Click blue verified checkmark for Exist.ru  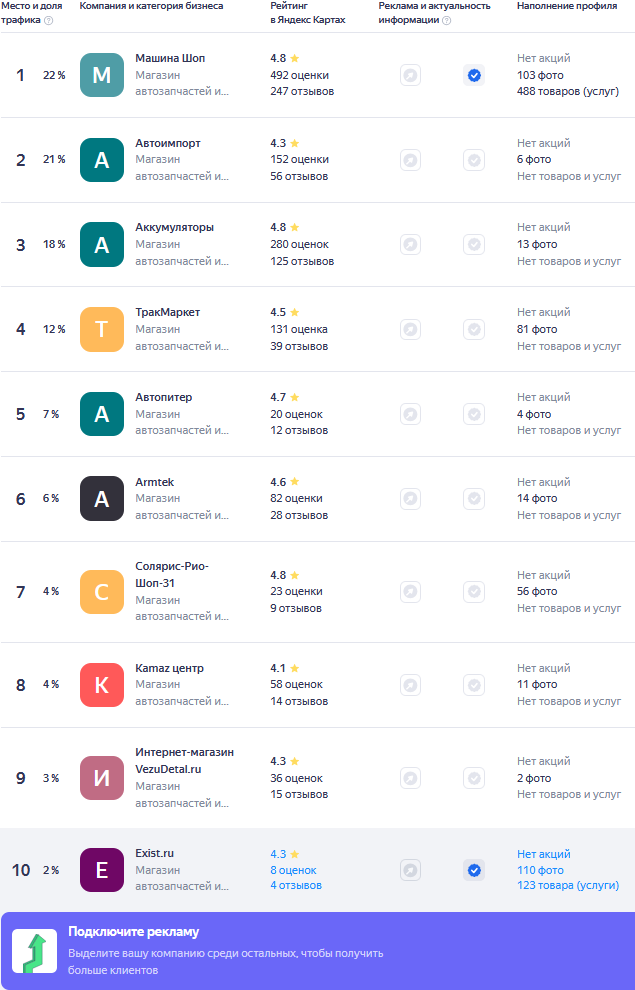coord(474,870)
